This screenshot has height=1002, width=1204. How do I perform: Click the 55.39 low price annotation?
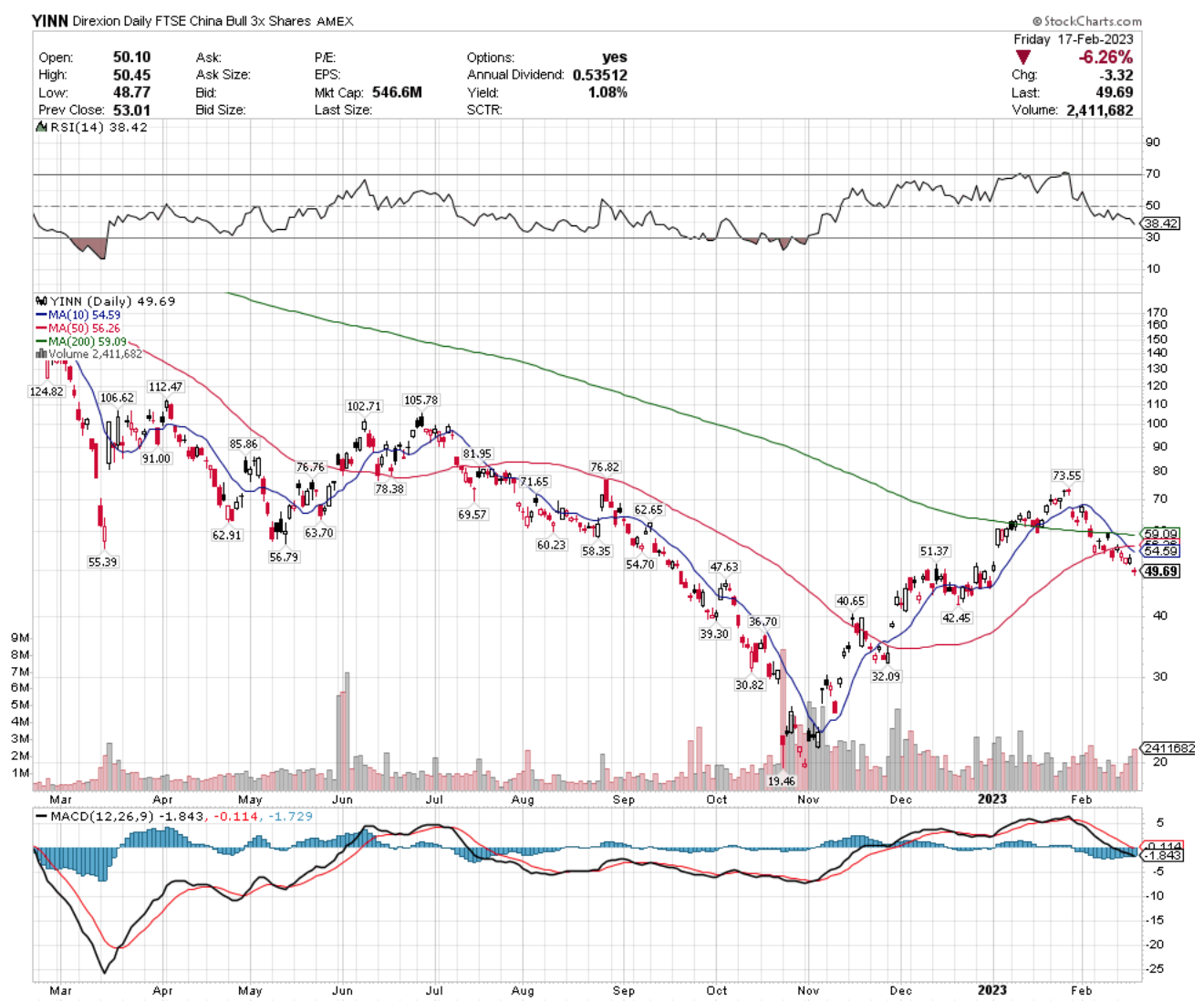coord(102,562)
